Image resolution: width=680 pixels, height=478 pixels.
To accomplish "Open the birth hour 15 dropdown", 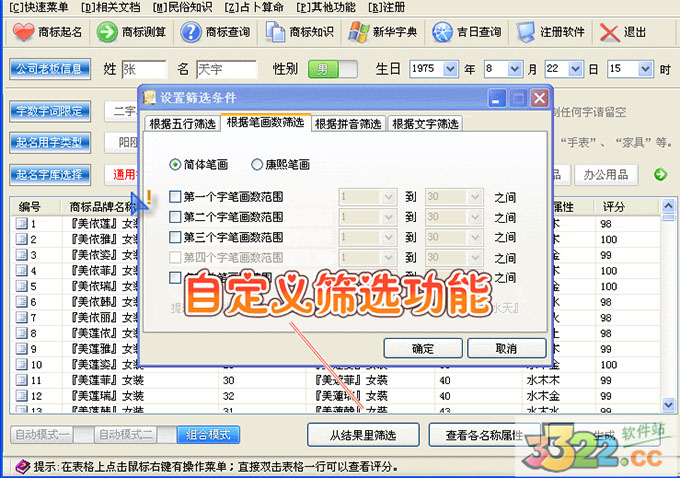I will pyautogui.click(x=645, y=69).
